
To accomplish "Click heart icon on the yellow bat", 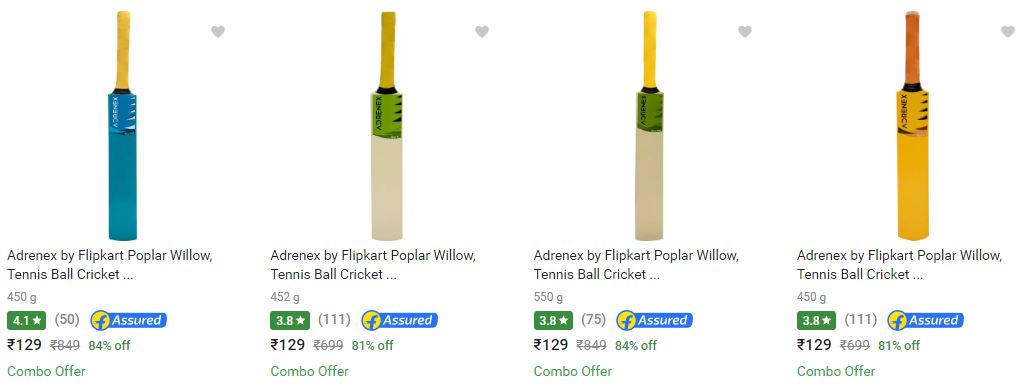I will 1008,31.
